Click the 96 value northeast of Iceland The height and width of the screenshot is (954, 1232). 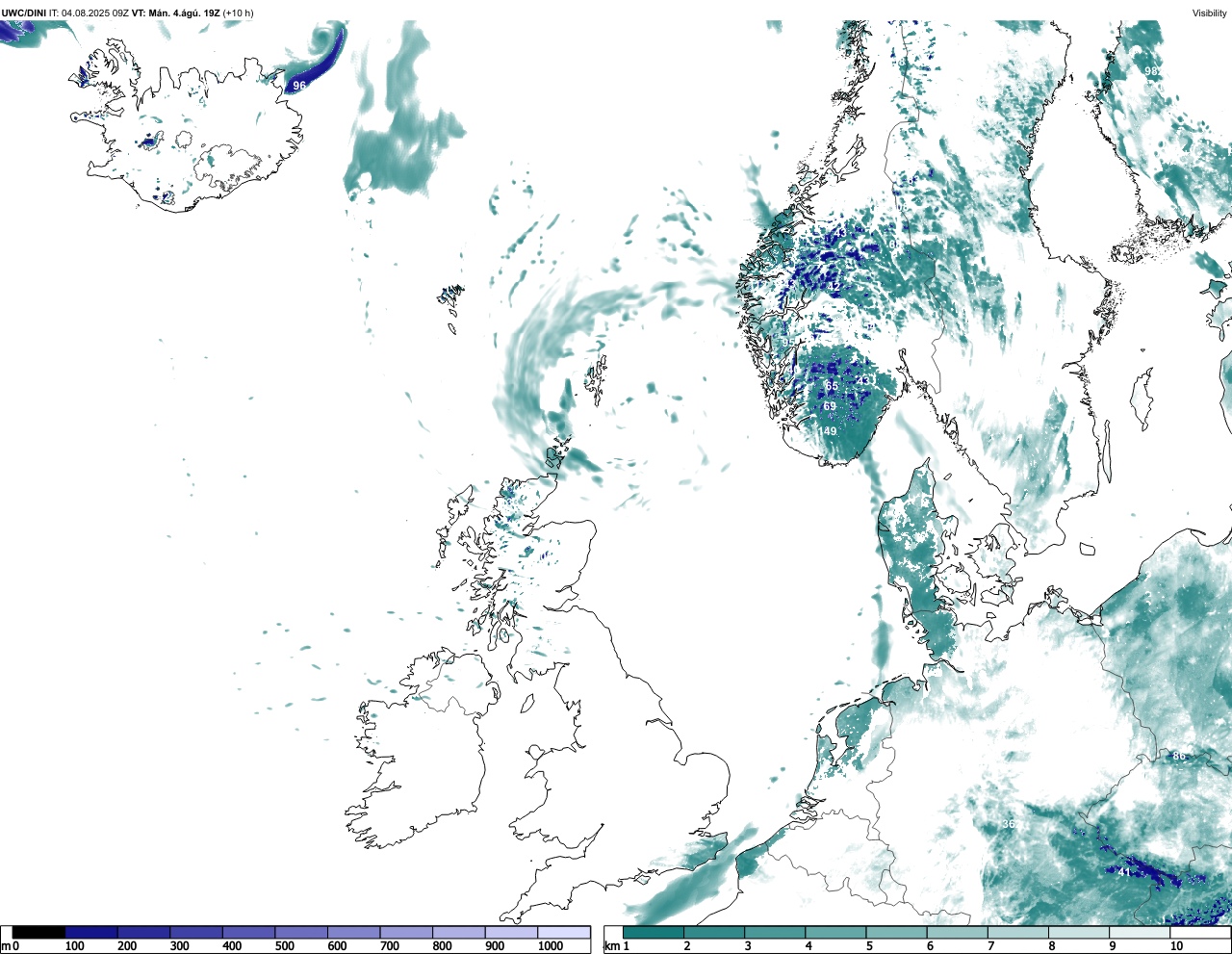pos(299,86)
